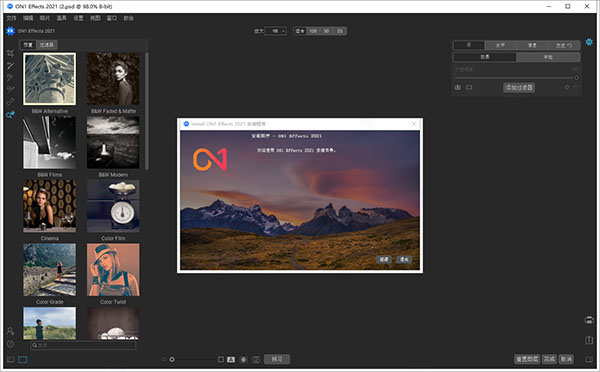The height and width of the screenshot is (372, 600).
Task: Set zoom to 50 preset
Action: 326,31
